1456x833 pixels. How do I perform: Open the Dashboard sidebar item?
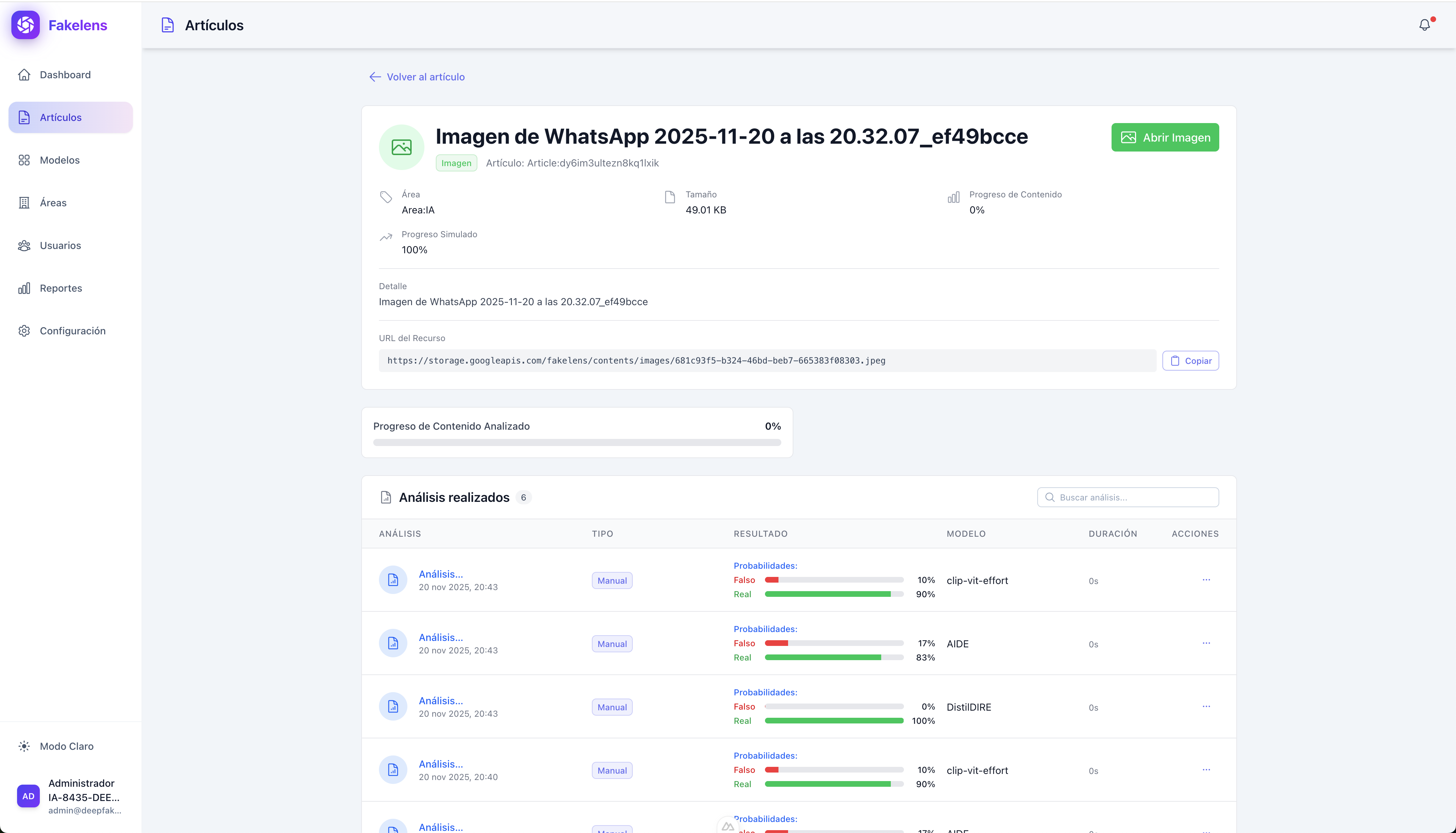(x=65, y=75)
